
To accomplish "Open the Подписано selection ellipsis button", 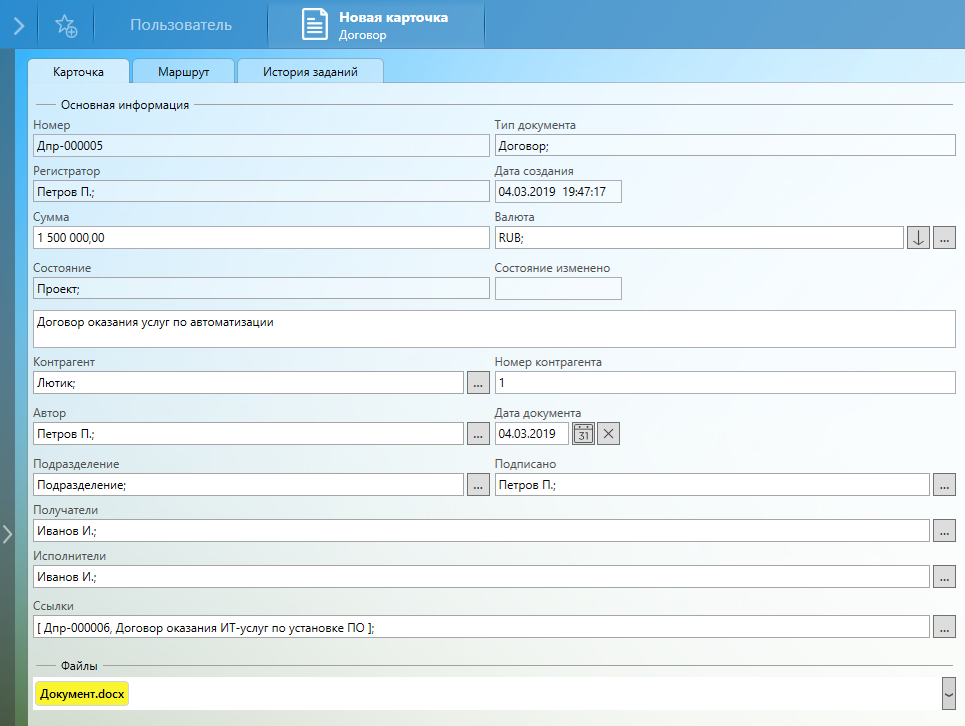I will coord(944,484).
